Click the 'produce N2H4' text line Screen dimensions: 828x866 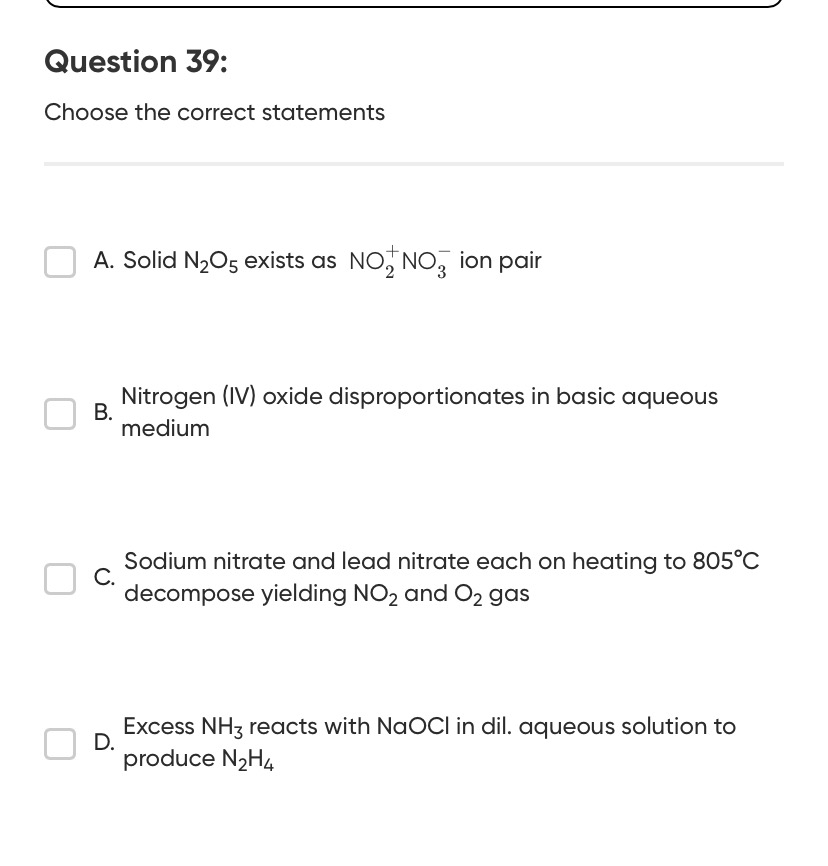click(198, 759)
